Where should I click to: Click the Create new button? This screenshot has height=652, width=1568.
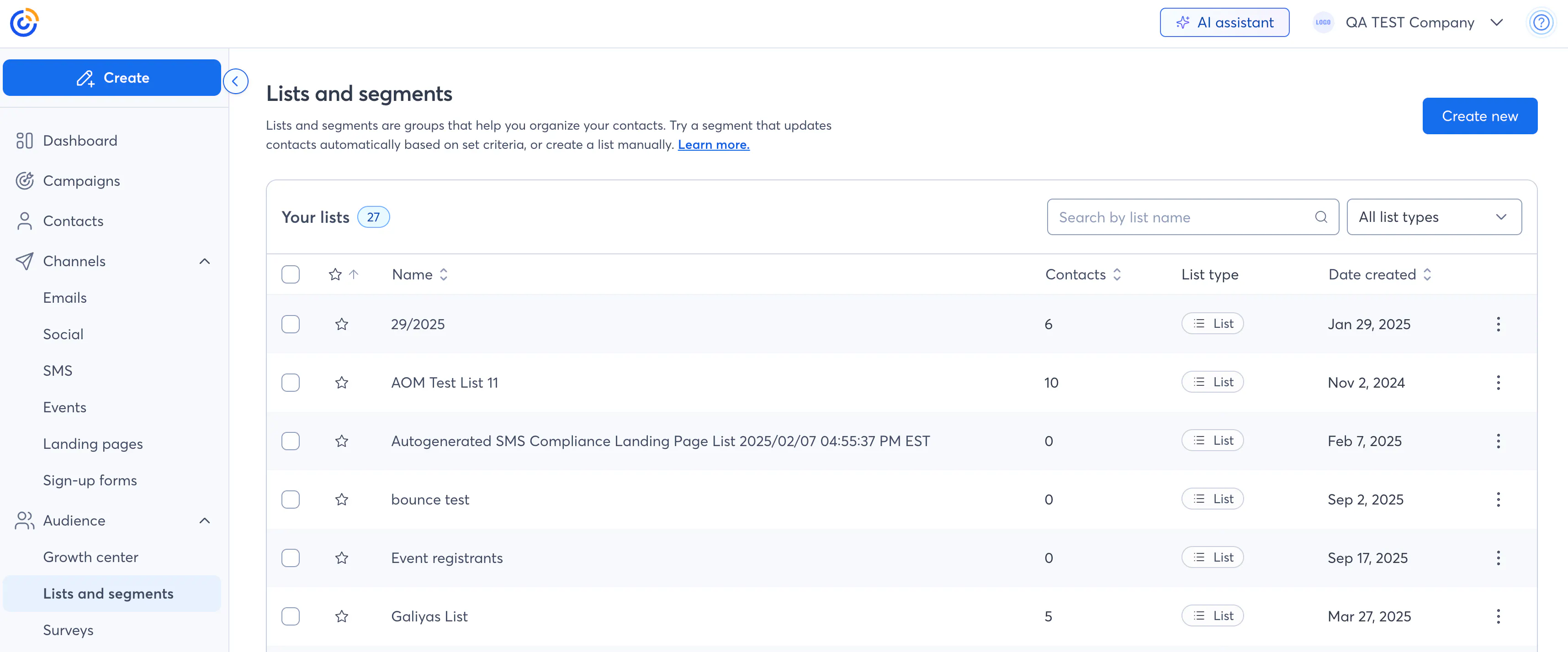coord(1479,116)
